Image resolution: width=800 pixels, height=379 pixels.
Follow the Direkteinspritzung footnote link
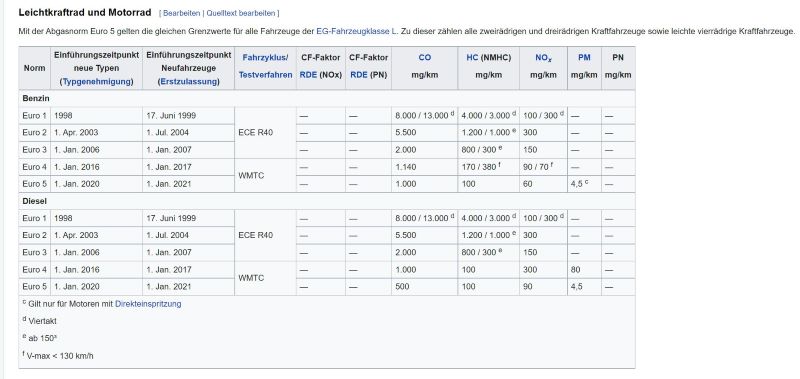[148, 304]
